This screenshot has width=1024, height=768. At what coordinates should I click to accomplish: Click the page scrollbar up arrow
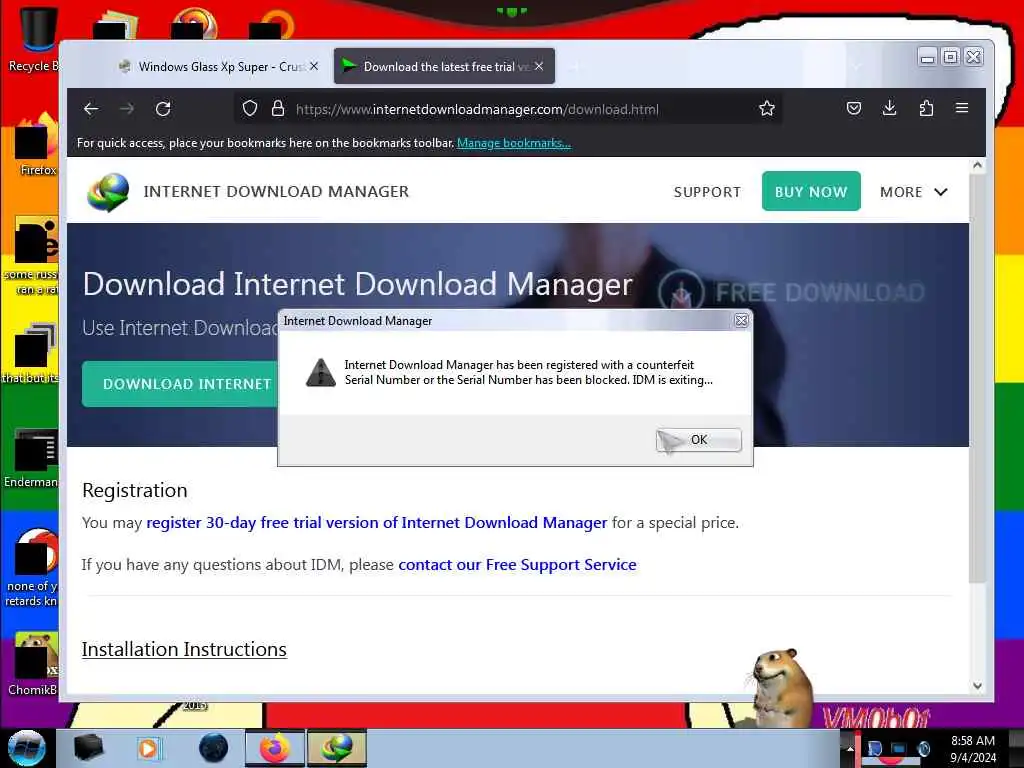977,165
